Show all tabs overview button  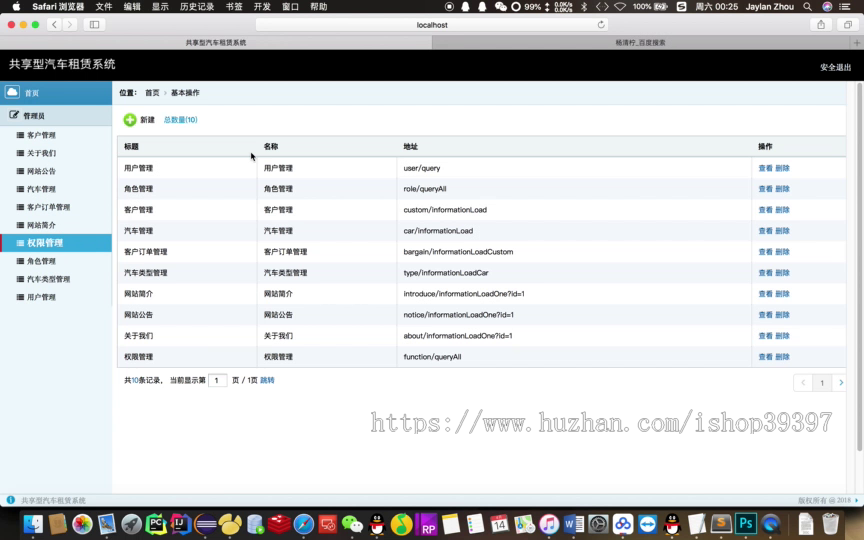tap(847, 24)
